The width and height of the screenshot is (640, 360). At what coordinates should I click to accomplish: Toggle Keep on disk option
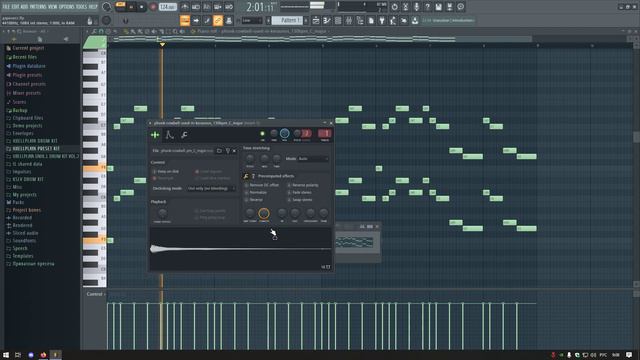pyautogui.click(x=166, y=171)
